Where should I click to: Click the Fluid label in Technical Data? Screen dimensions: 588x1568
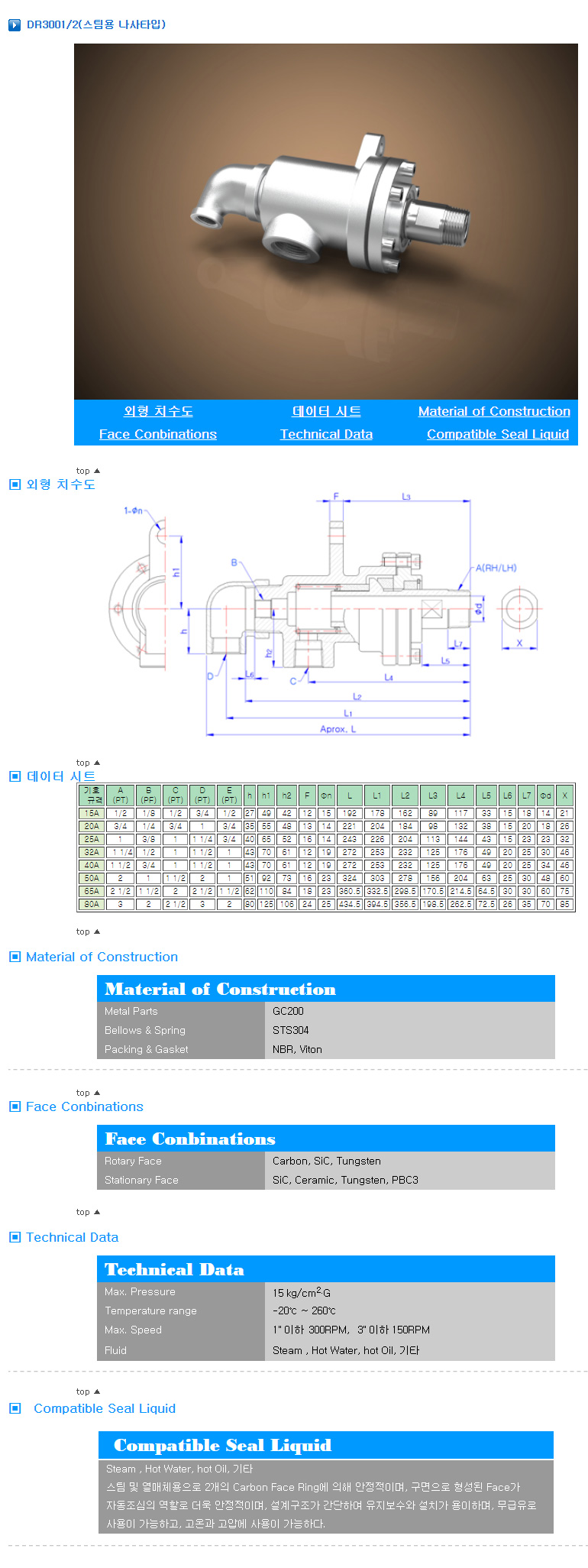coord(115,1350)
